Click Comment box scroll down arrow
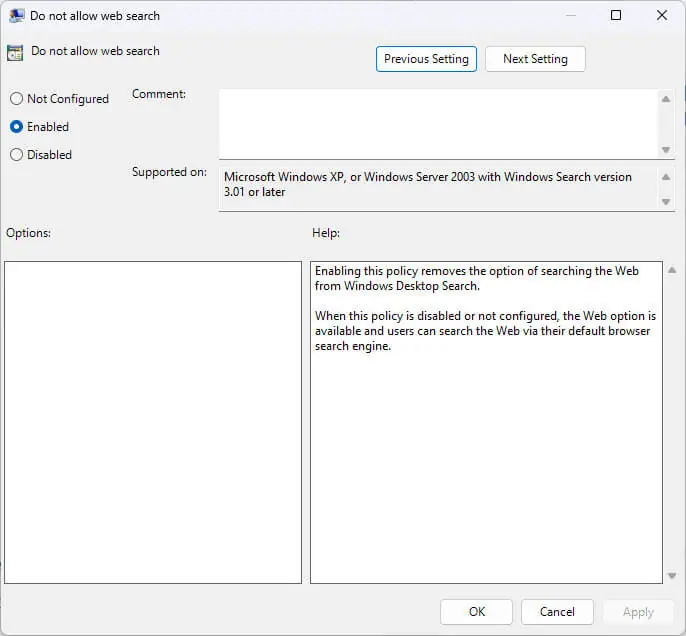686x636 pixels. (x=666, y=150)
